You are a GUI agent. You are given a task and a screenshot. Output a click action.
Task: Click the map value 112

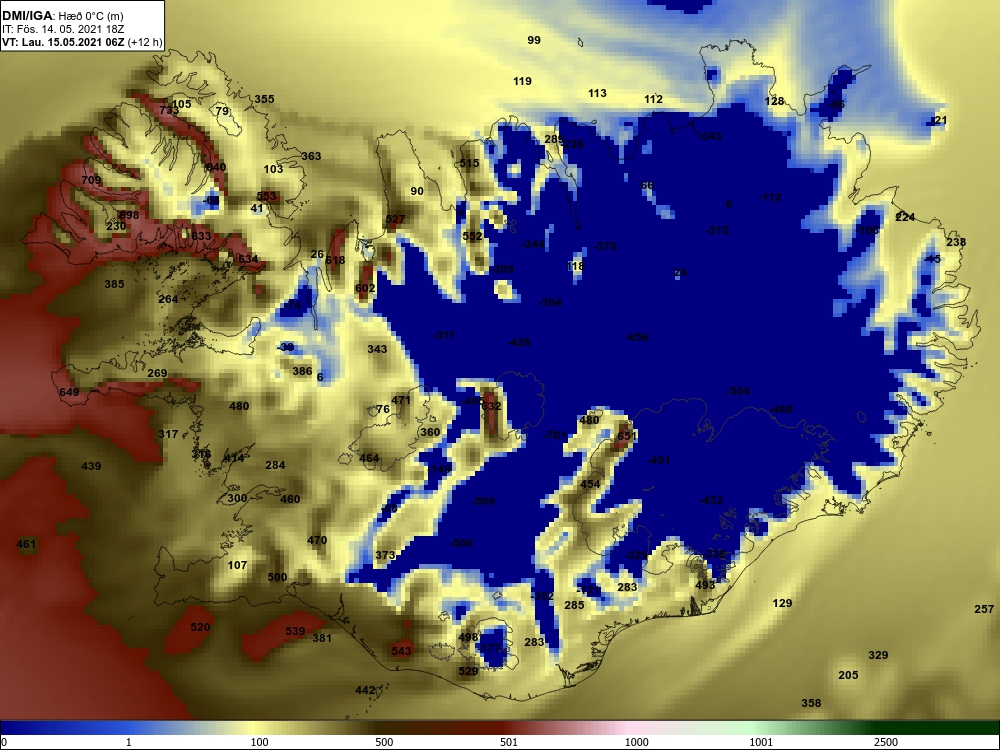[x=653, y=99]
